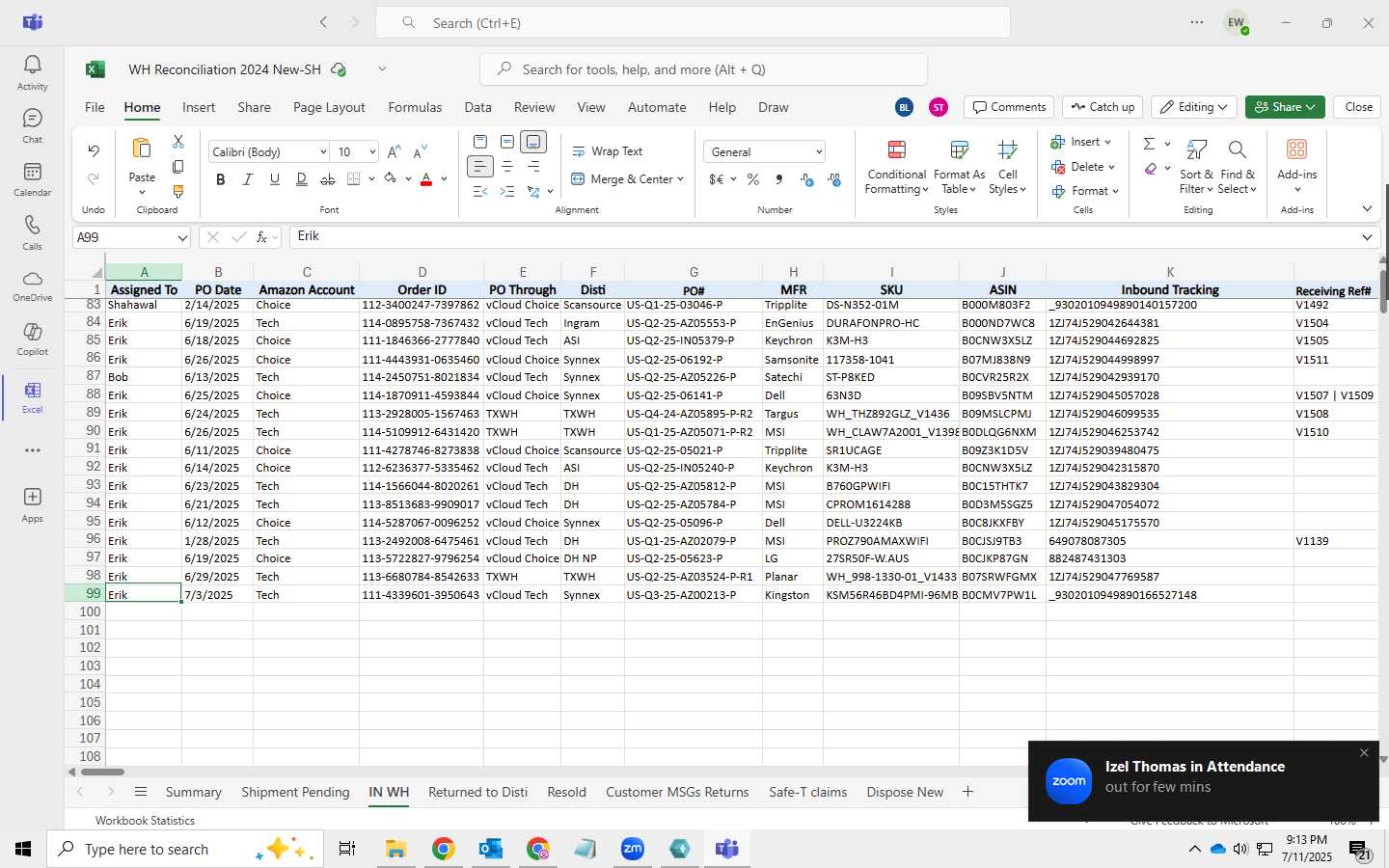1389x868 pixels.
Task: Apply the Borders icon
Action: tap(353, 179)
